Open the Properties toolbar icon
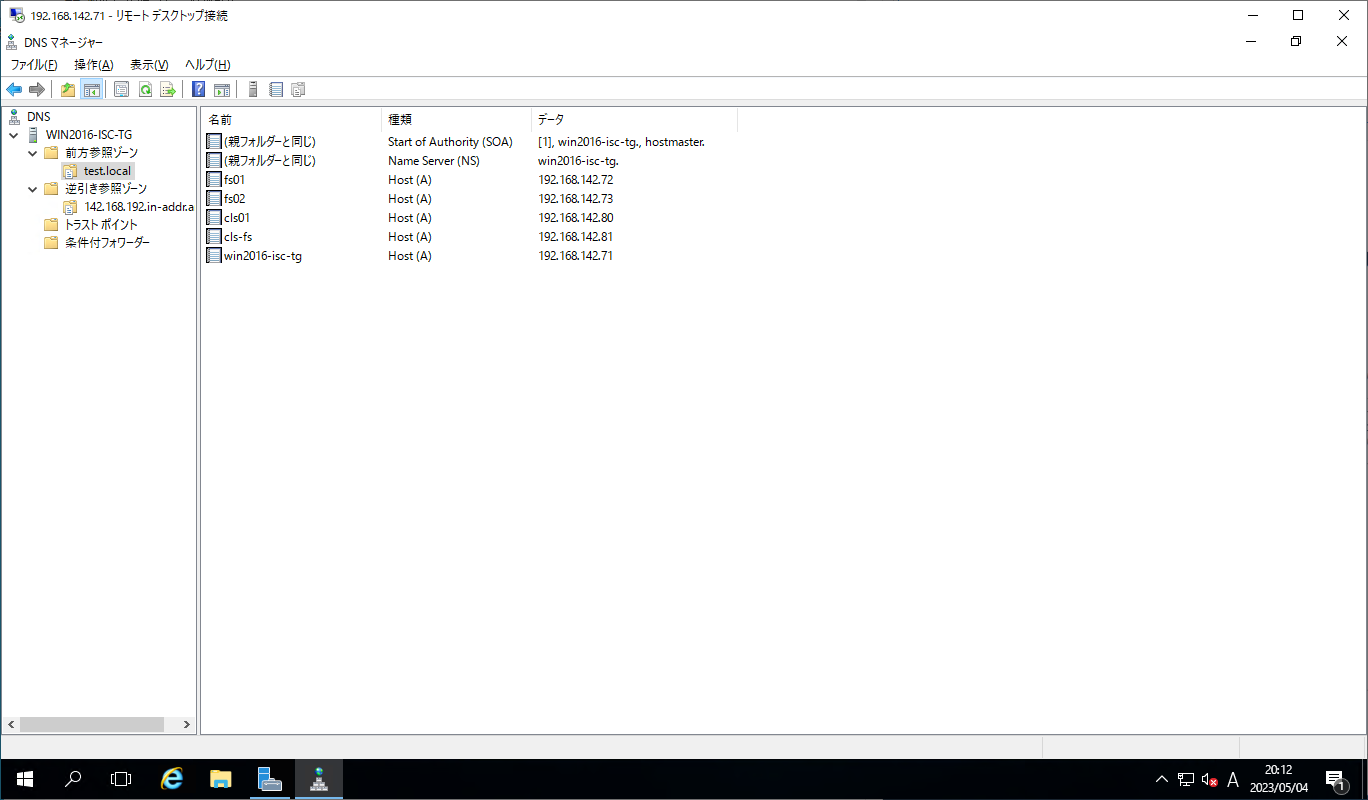 pyautogui.click(x=121, y=90)
